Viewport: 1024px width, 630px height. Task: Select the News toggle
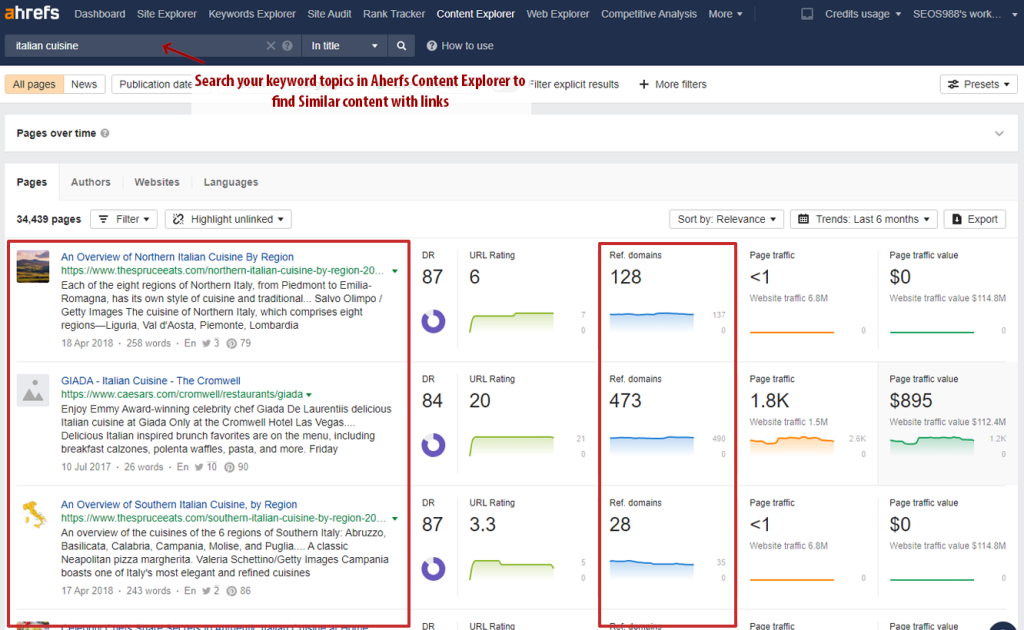tap(84, 84)
